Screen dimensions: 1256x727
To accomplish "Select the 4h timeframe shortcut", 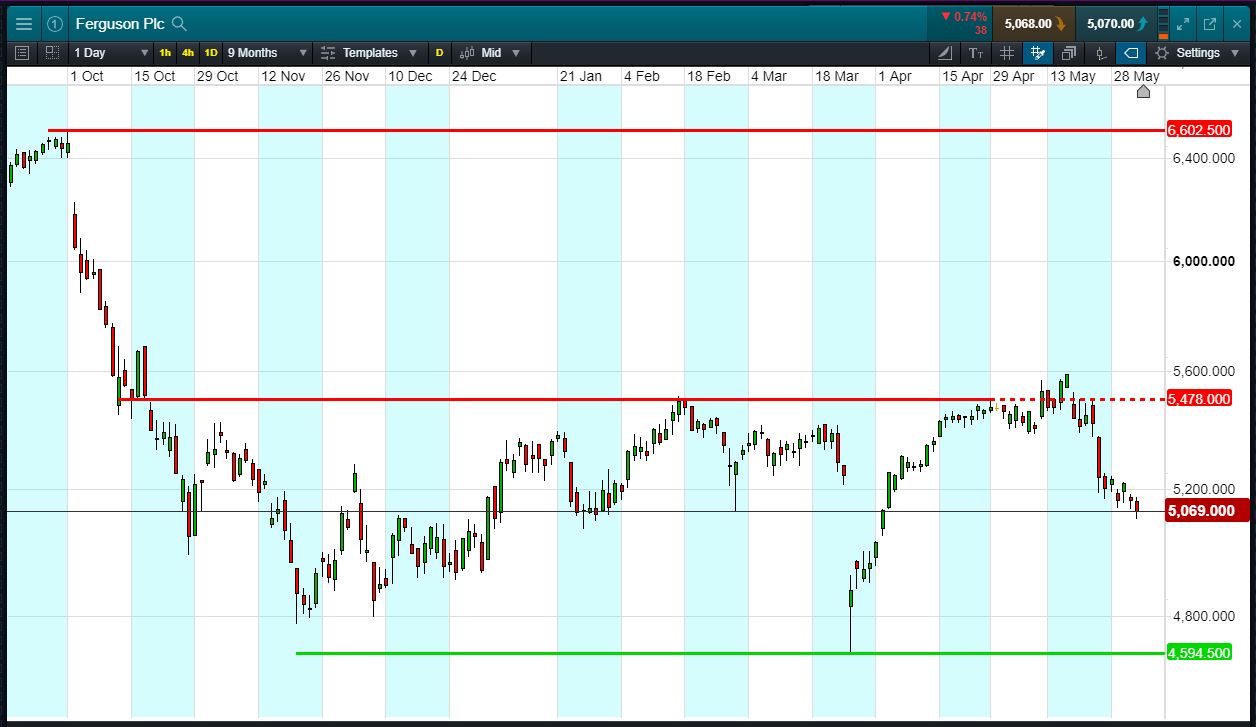I will (188, 52).
